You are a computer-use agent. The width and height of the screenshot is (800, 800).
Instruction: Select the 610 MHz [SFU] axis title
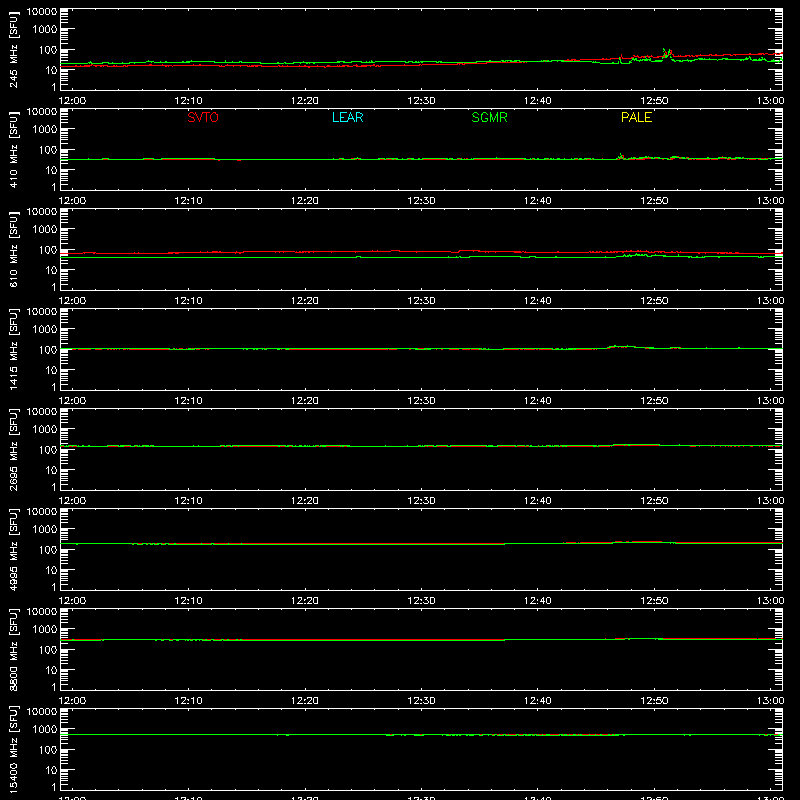(x=14, y=250)
